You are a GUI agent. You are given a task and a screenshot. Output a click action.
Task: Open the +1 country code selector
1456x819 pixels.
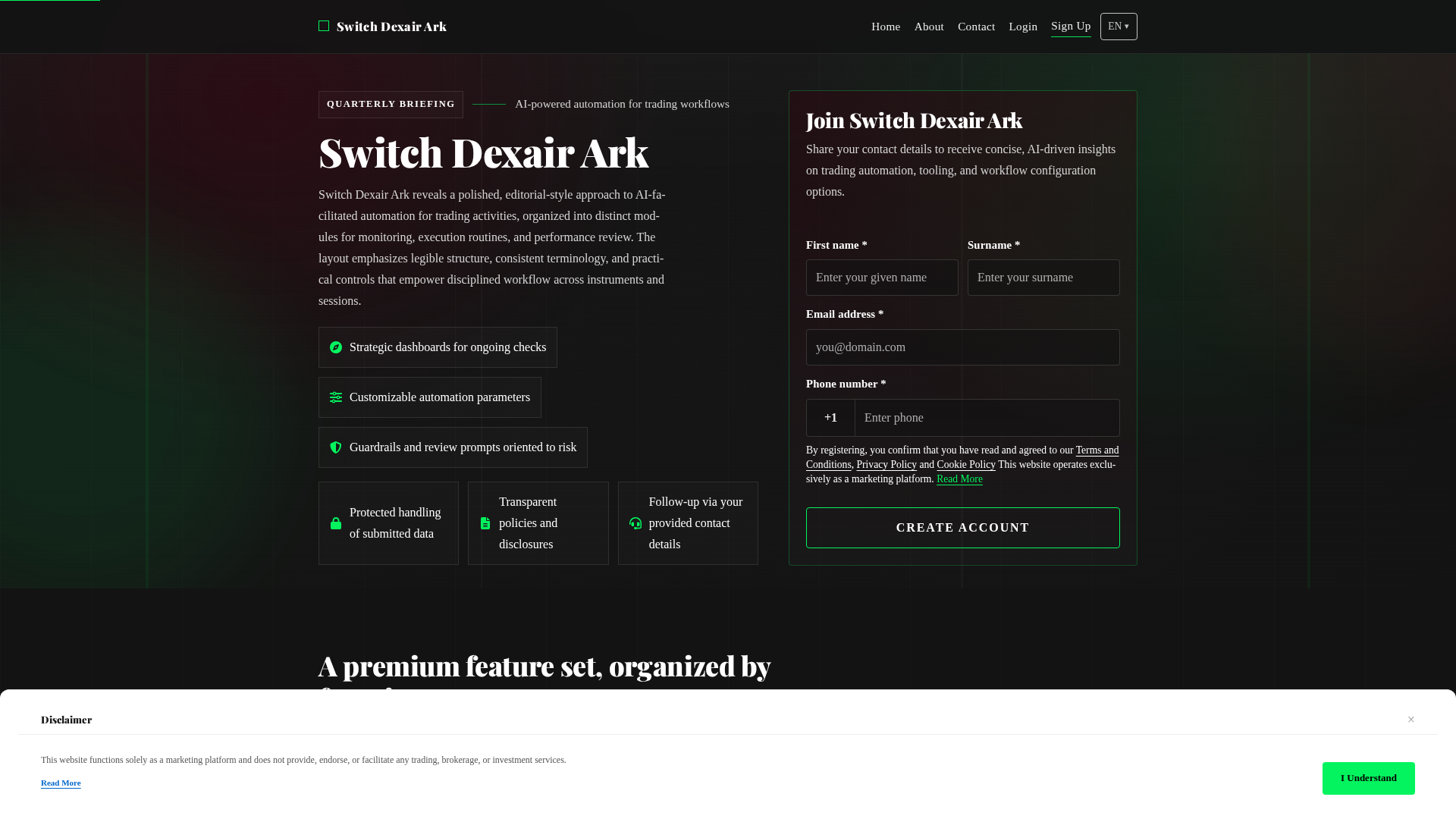click(830, 418)
